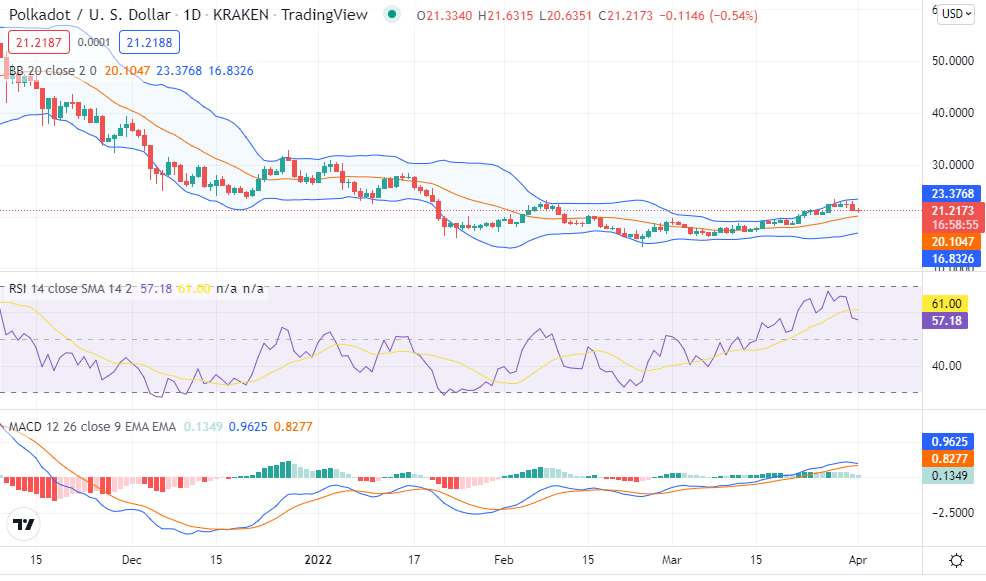Screen dimensions: 986x581
Task: Click the current price 21.2173 axis label
Action: (x=953, y=211)
